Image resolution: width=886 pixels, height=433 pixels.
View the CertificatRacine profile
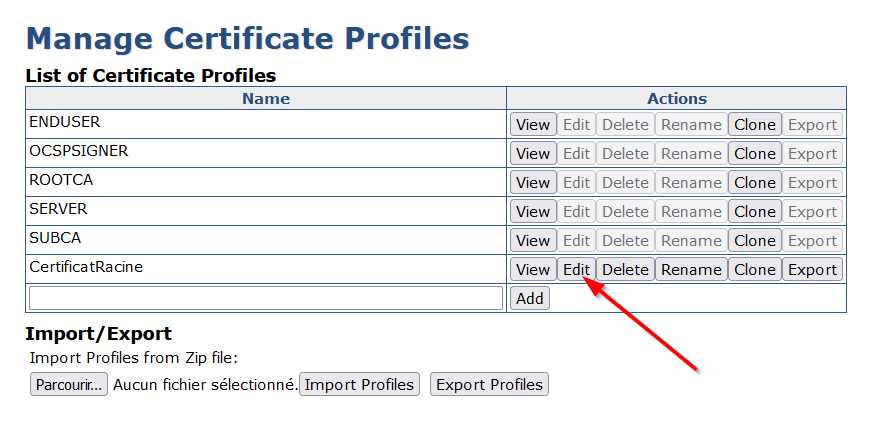pyautogui.click(x=533, y=270)
